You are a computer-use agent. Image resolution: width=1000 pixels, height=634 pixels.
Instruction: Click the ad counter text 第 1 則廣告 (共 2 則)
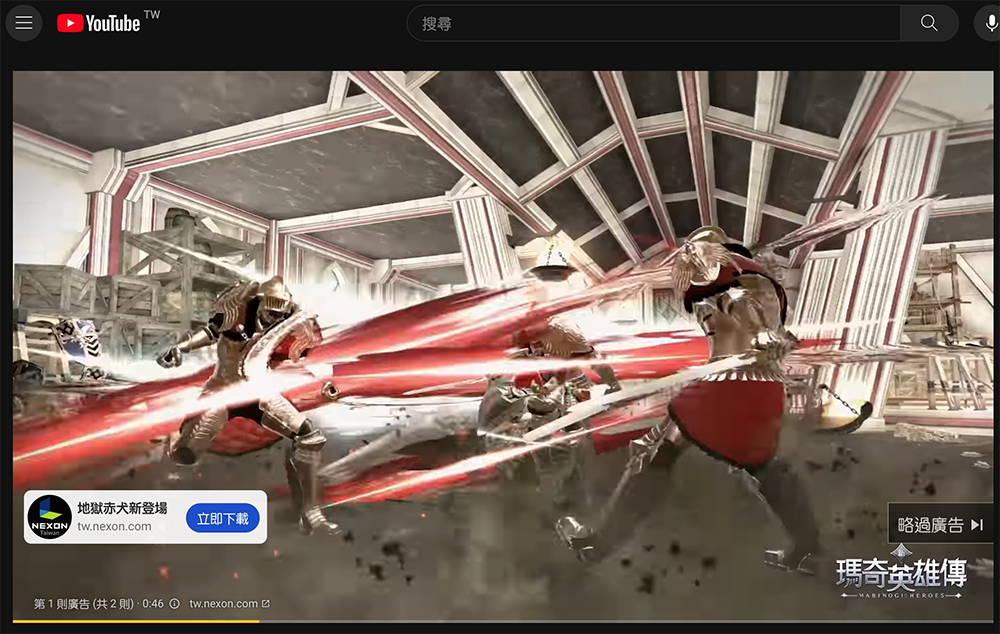84,603
